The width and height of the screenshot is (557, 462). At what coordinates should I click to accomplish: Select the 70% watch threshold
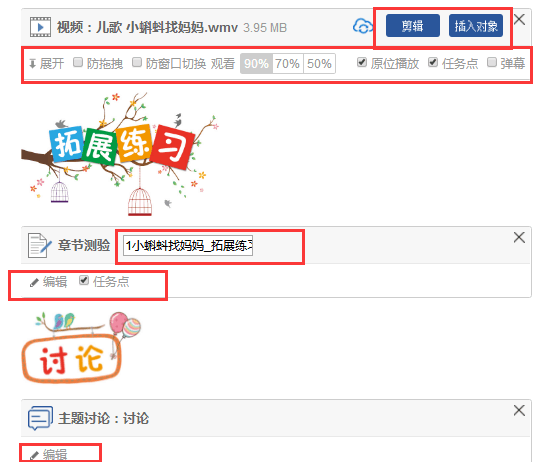287,64
